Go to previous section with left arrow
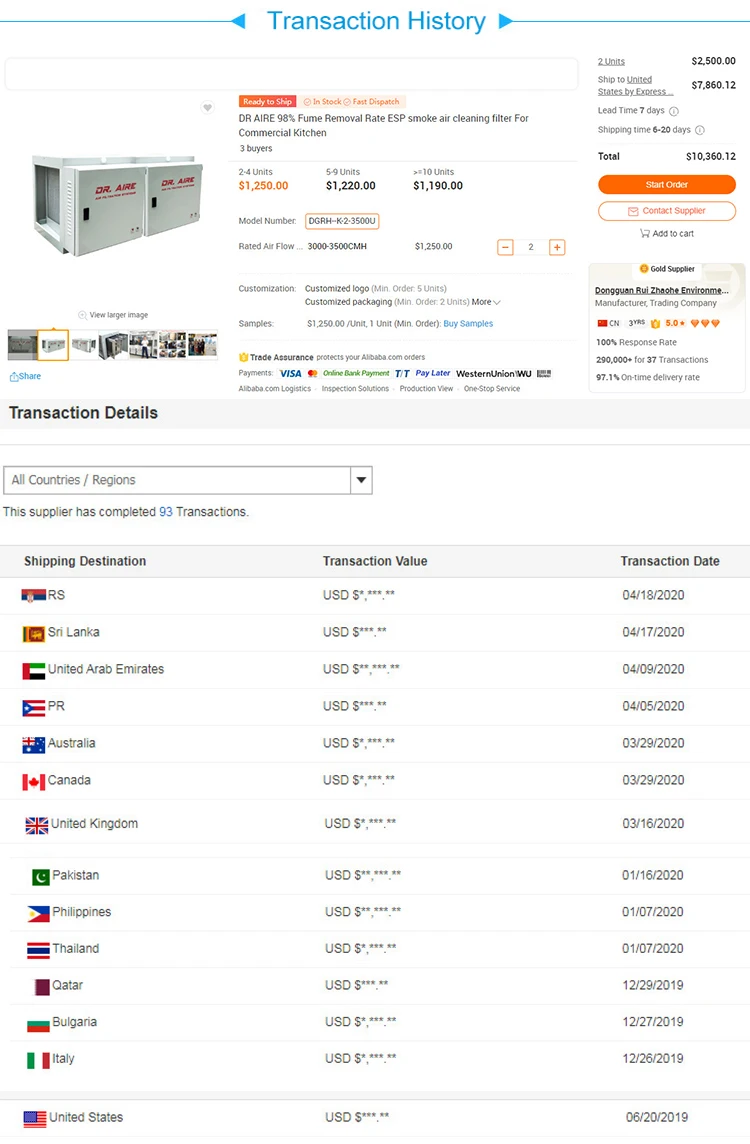The image size is (750, 1144). click(238, 20)
